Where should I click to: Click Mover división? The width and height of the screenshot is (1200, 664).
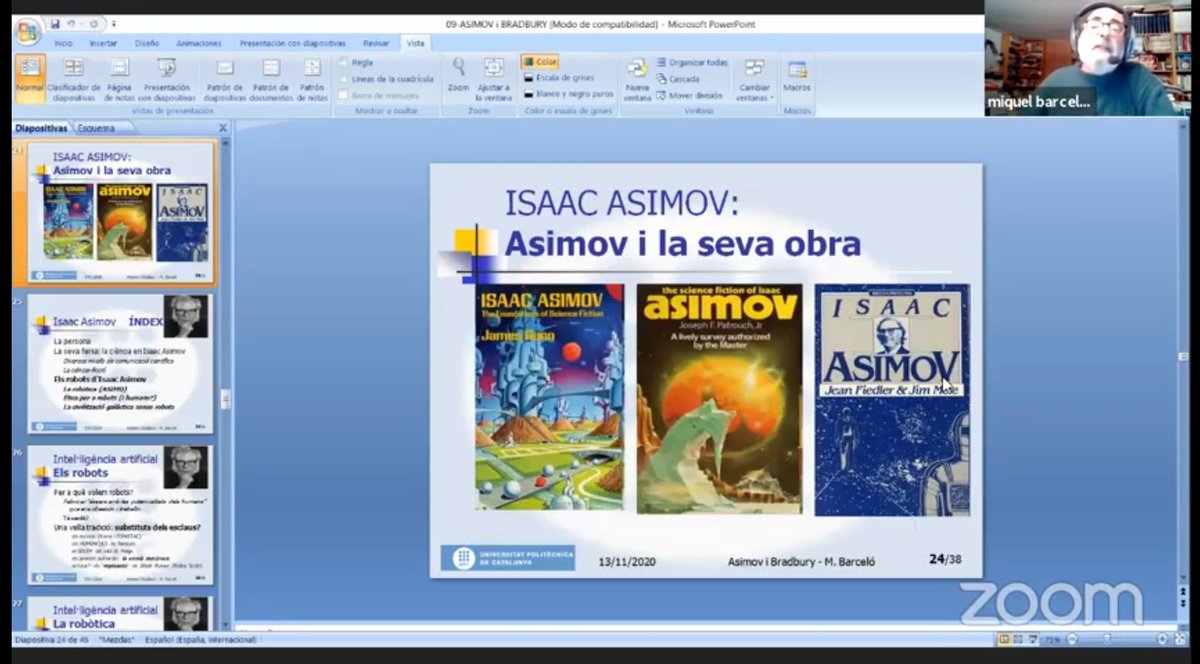tap(689, 95)
